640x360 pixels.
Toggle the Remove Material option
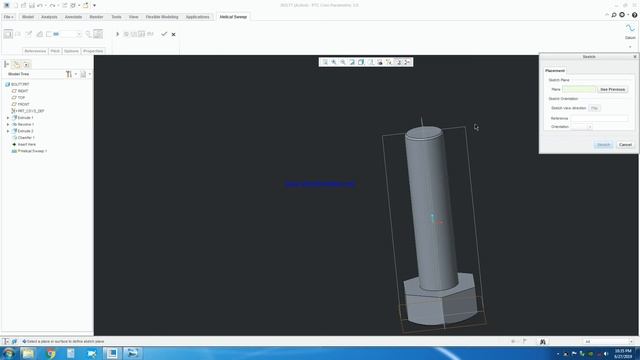pyautogui.click(x=40, y=34)
